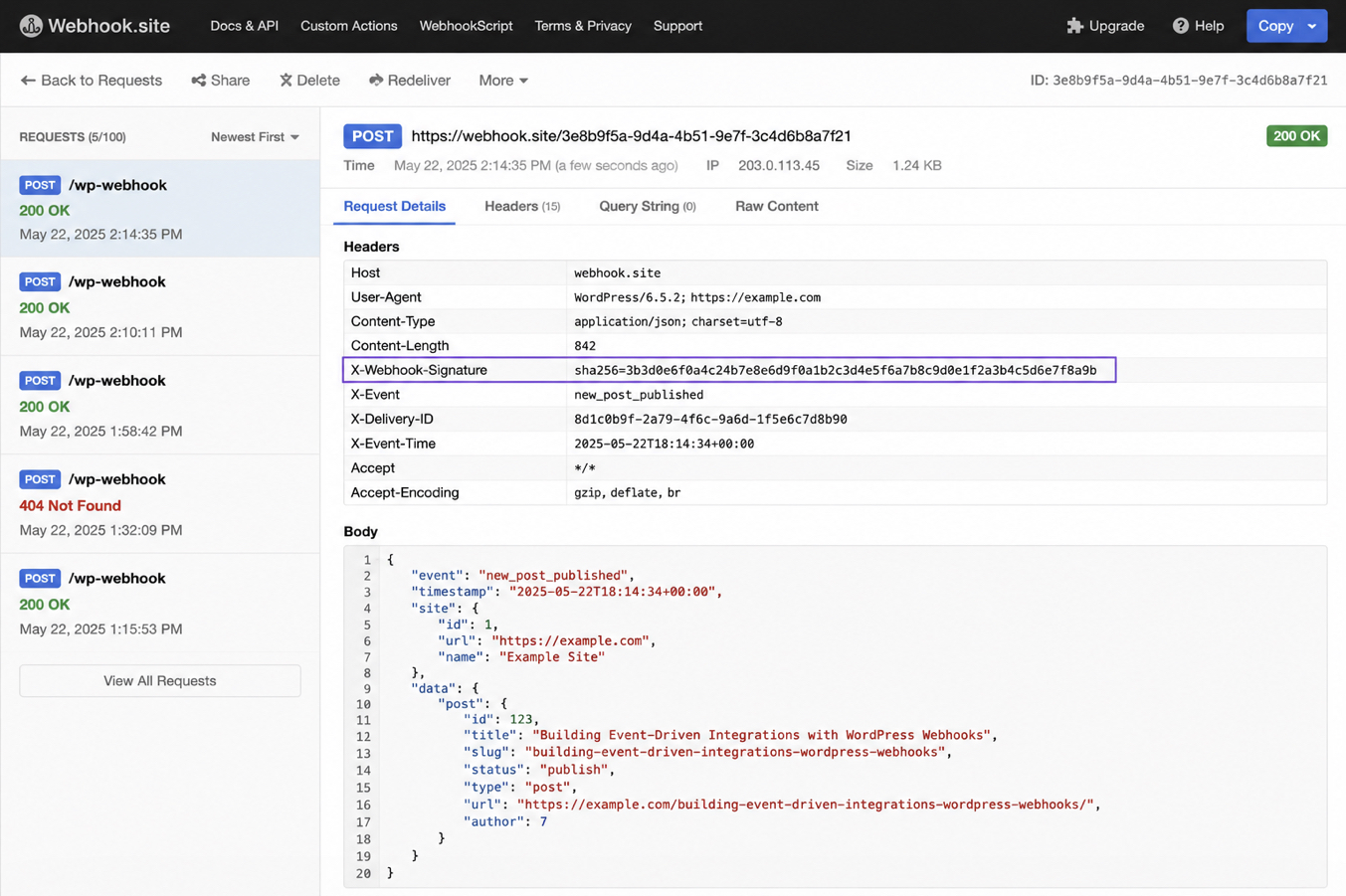
Task: Open Terms & Privacy page link
Action: tap(583, 26)
